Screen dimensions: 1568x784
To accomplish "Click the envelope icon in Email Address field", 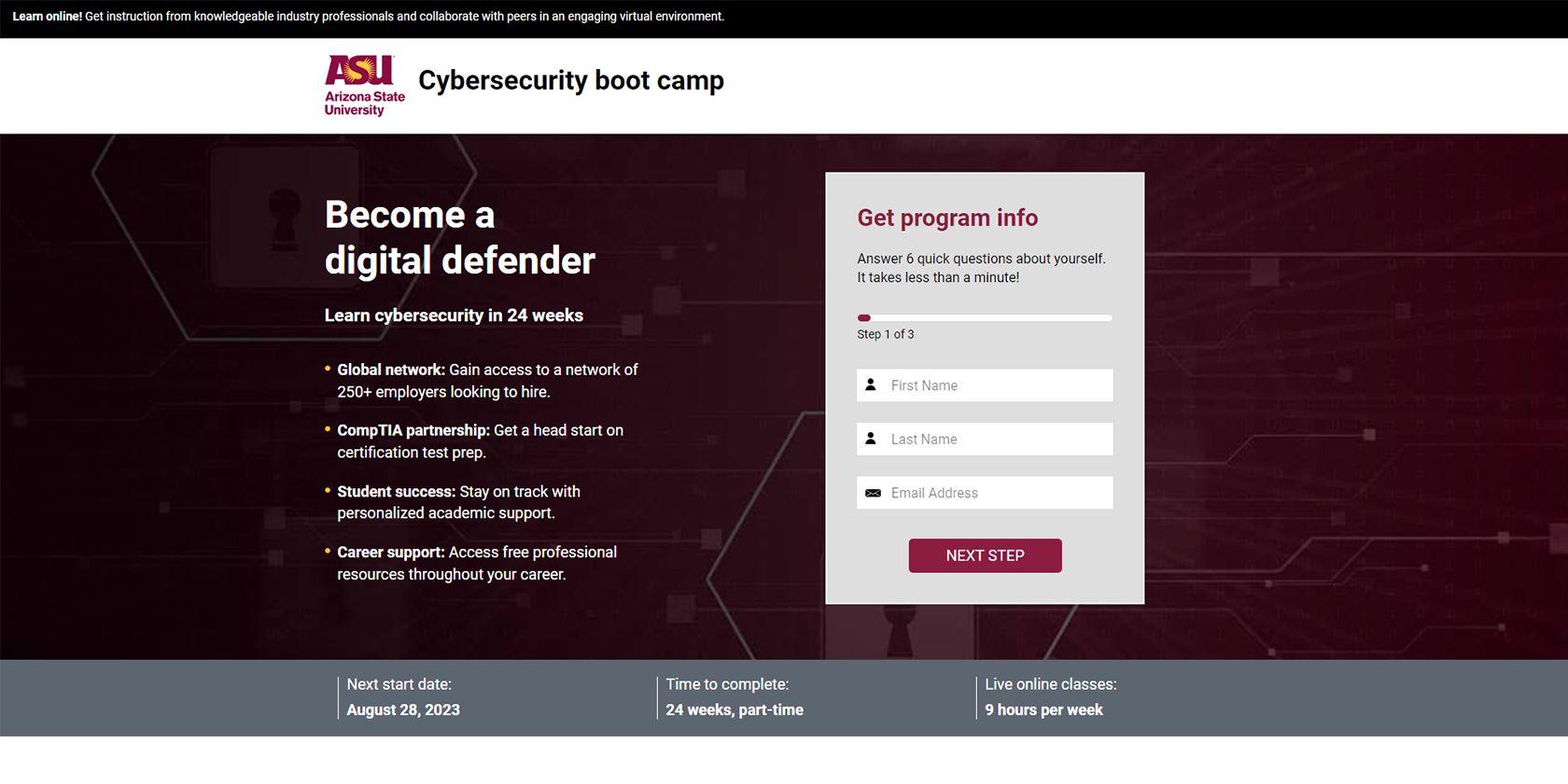I will [x=872, y=493].
